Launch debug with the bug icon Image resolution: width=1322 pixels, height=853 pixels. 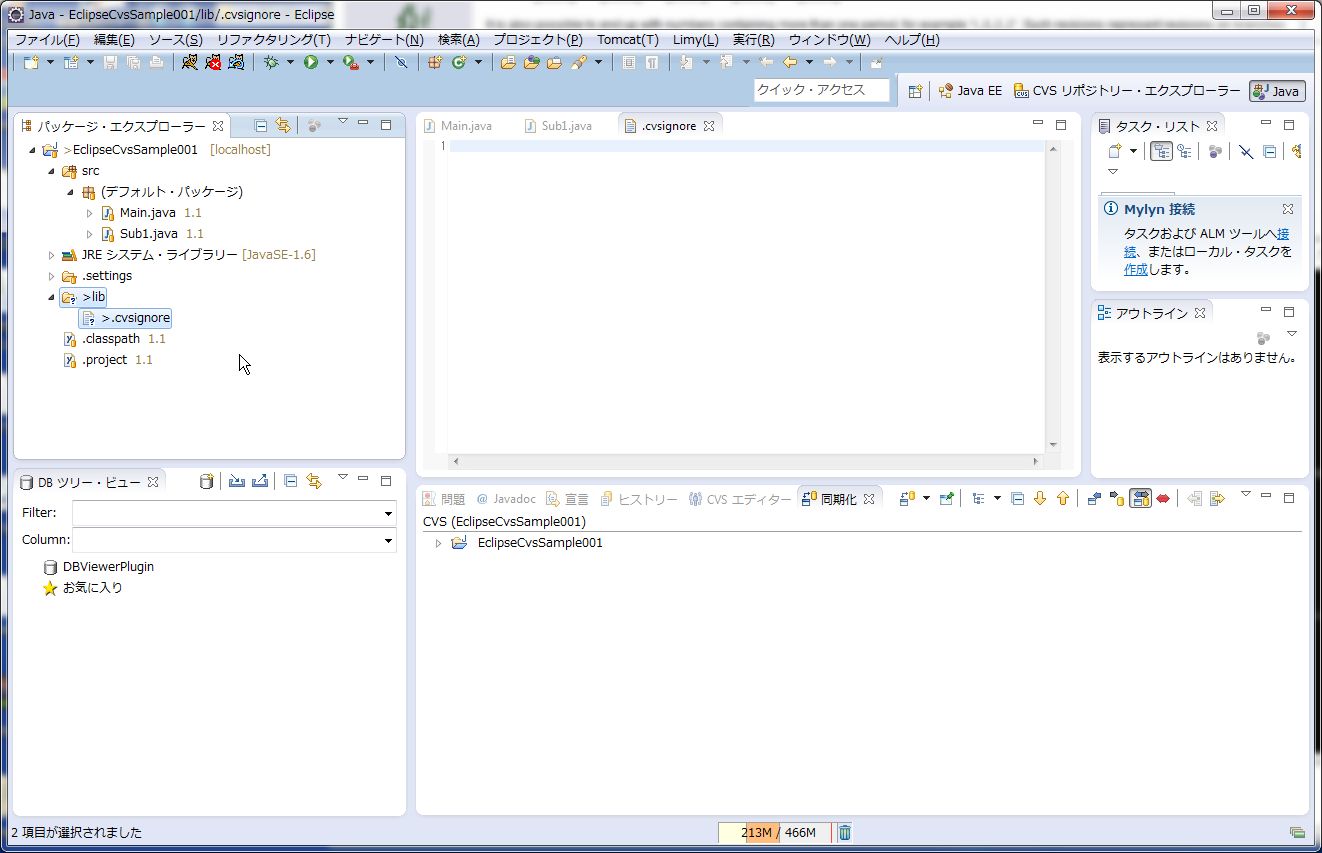(271, 62)
